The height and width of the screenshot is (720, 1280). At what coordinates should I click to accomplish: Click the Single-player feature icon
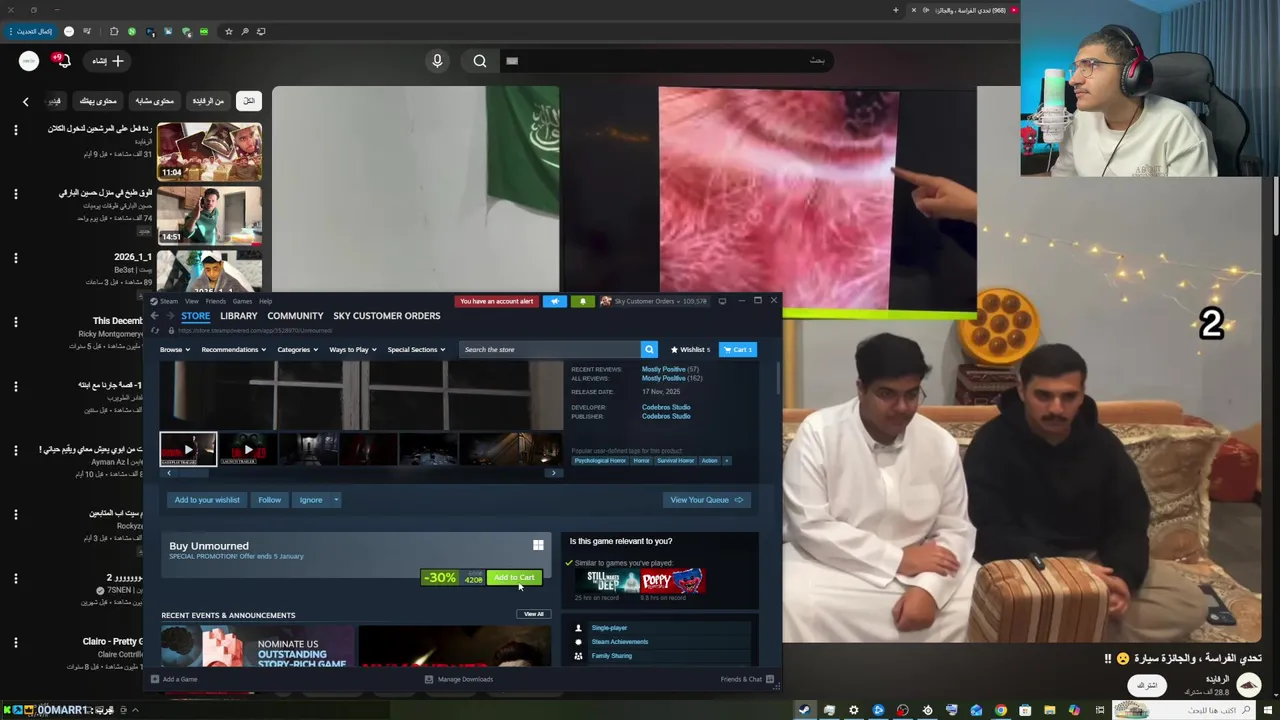(578, 628)
